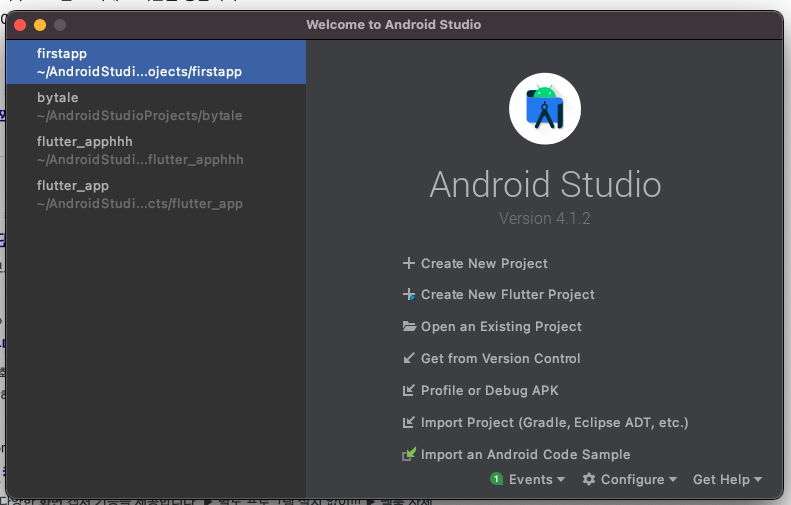
Task: Click the Import Project icon
Action: [x=409, y=422]
